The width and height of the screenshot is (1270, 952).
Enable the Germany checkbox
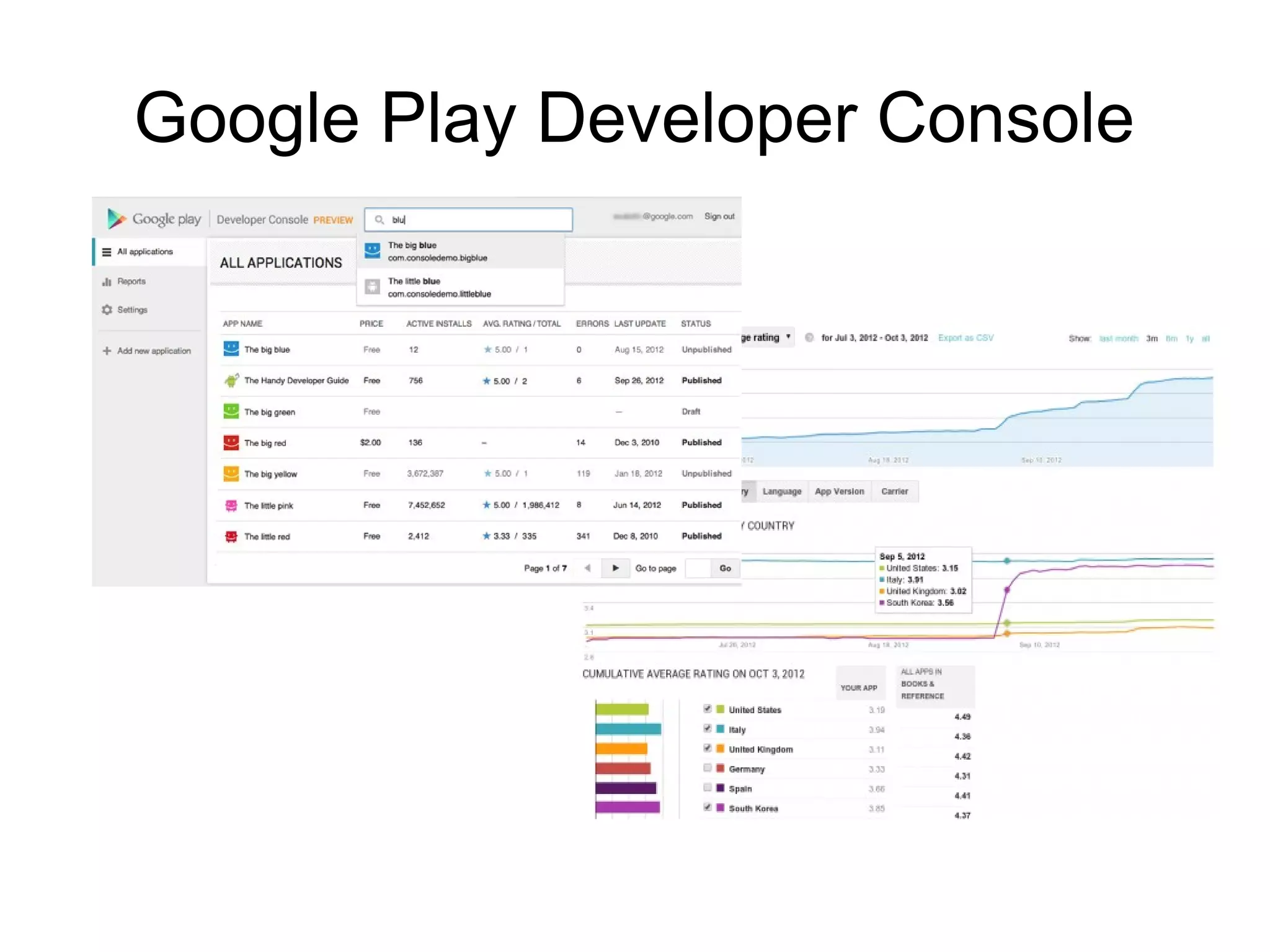coord(707,768)
